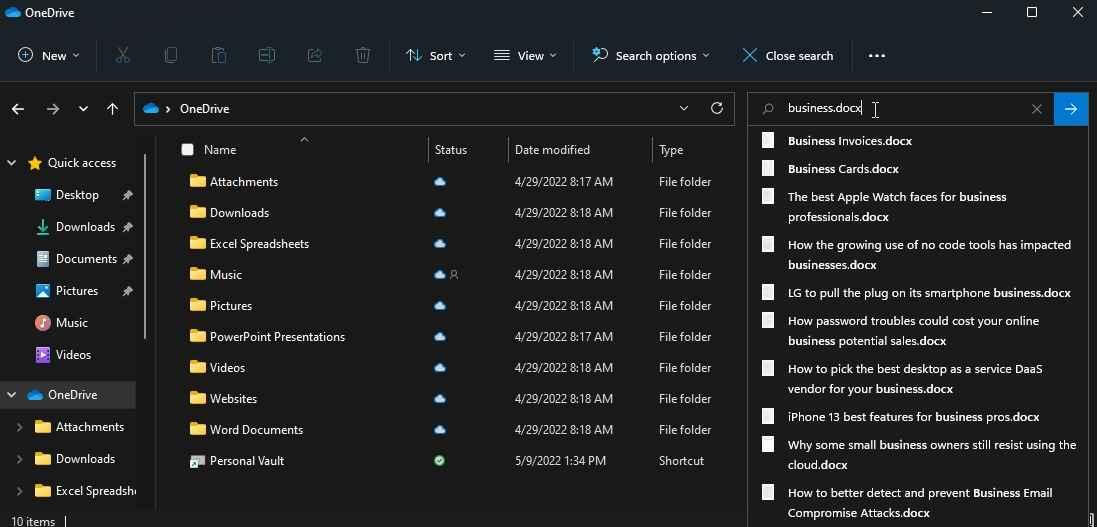Go up one folder level arrow
The height and width of the screenshot is (527, 1097).
coord(112,108)
